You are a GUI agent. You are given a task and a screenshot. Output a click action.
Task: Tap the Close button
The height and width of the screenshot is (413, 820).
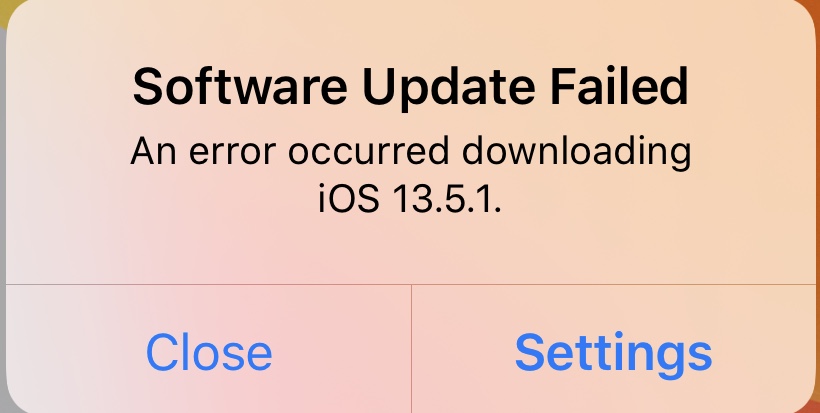[209, 349]
